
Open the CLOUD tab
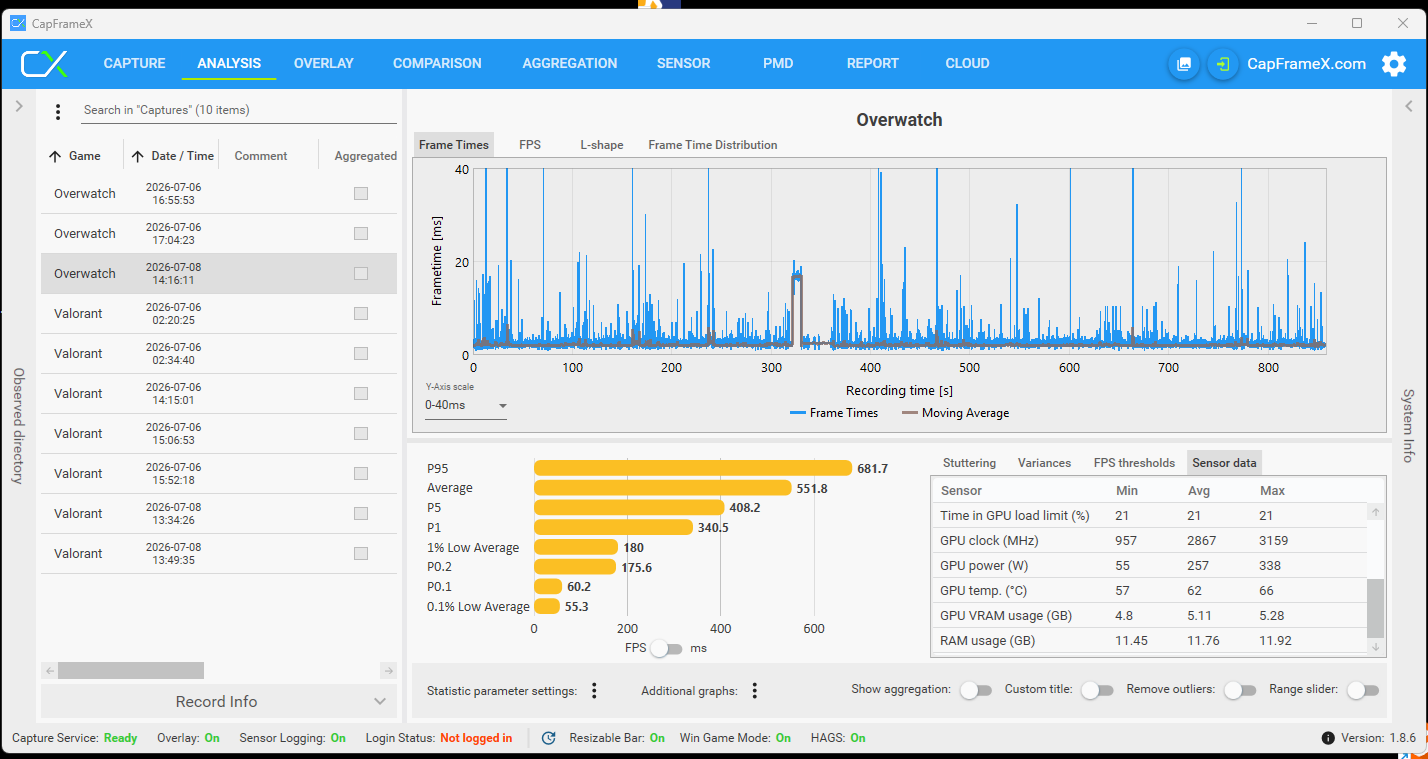tap(968, 63)
